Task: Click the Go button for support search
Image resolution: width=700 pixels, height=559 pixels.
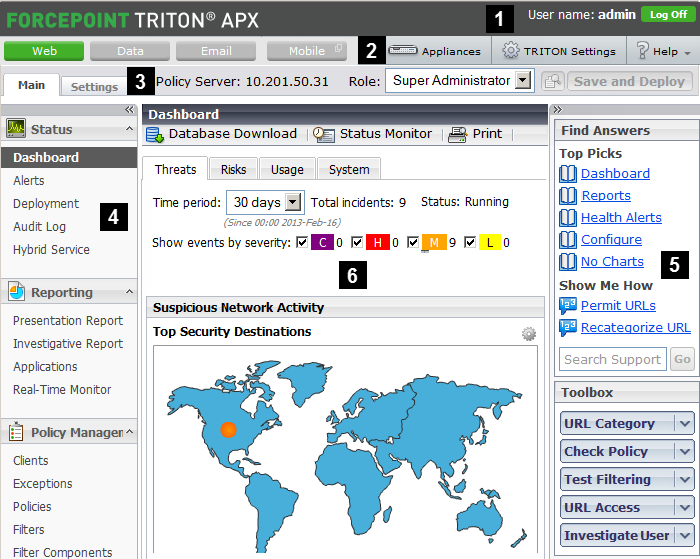Action: point(682,359)
